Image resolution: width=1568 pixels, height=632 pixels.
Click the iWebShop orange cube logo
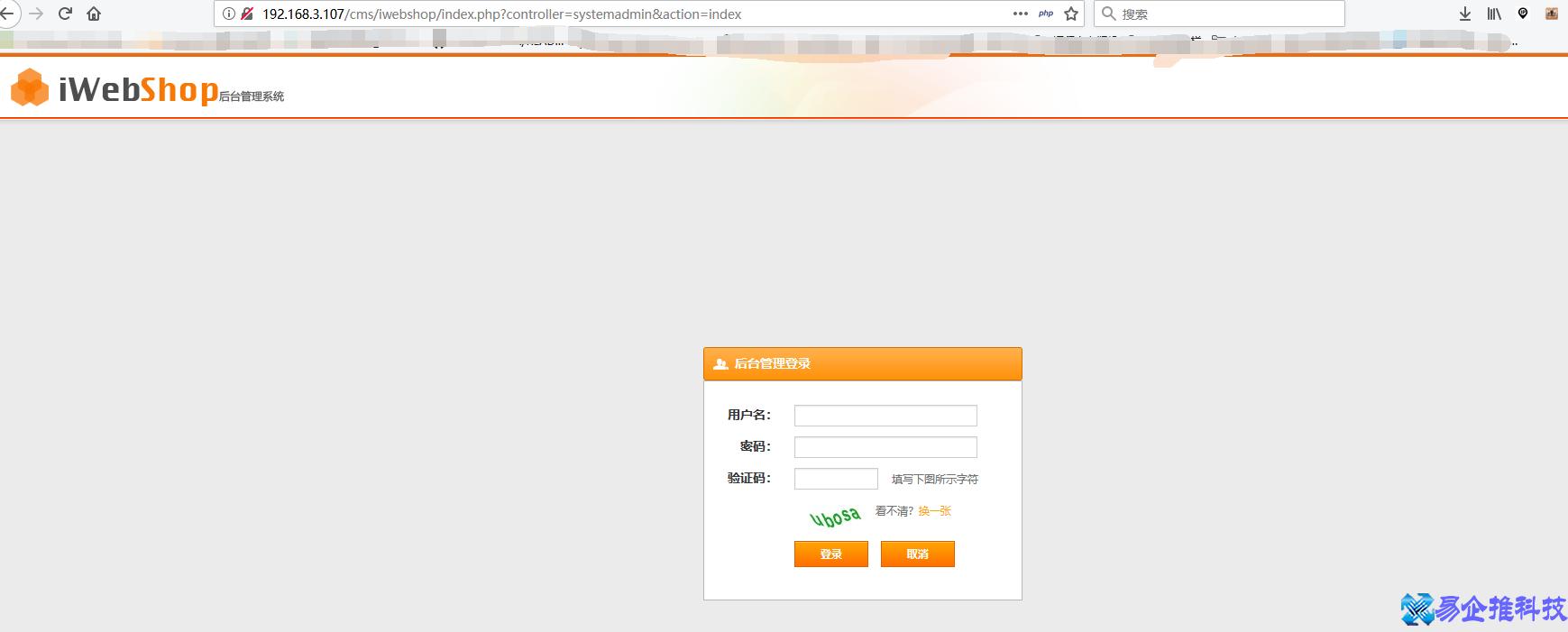pos(30,87)
